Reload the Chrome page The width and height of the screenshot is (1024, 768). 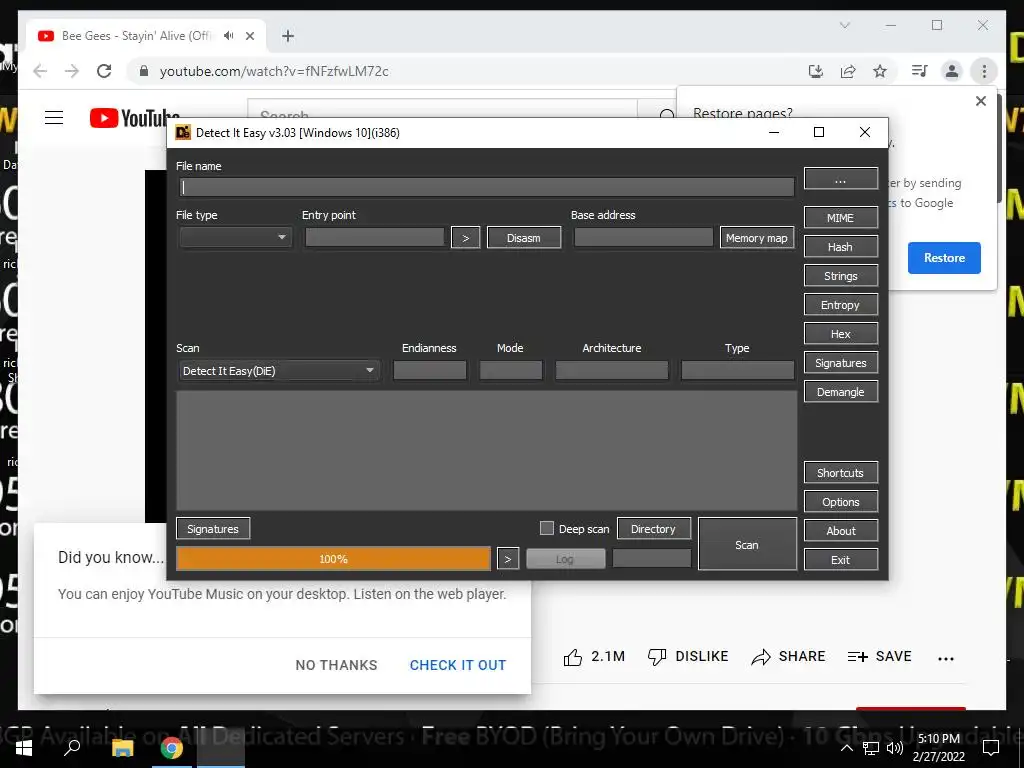104,71
